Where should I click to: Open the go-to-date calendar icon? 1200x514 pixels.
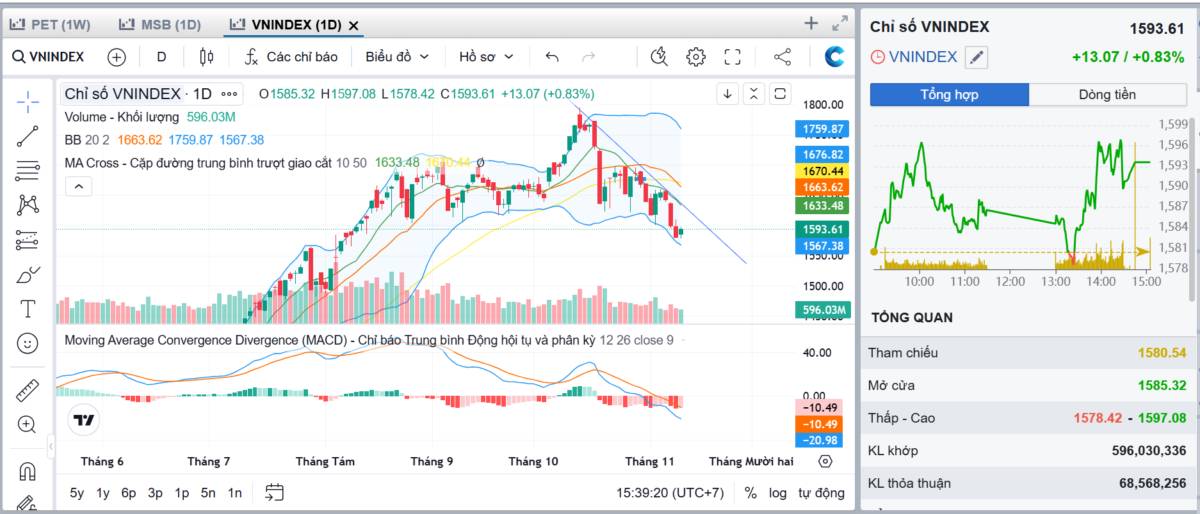[275, 492]
